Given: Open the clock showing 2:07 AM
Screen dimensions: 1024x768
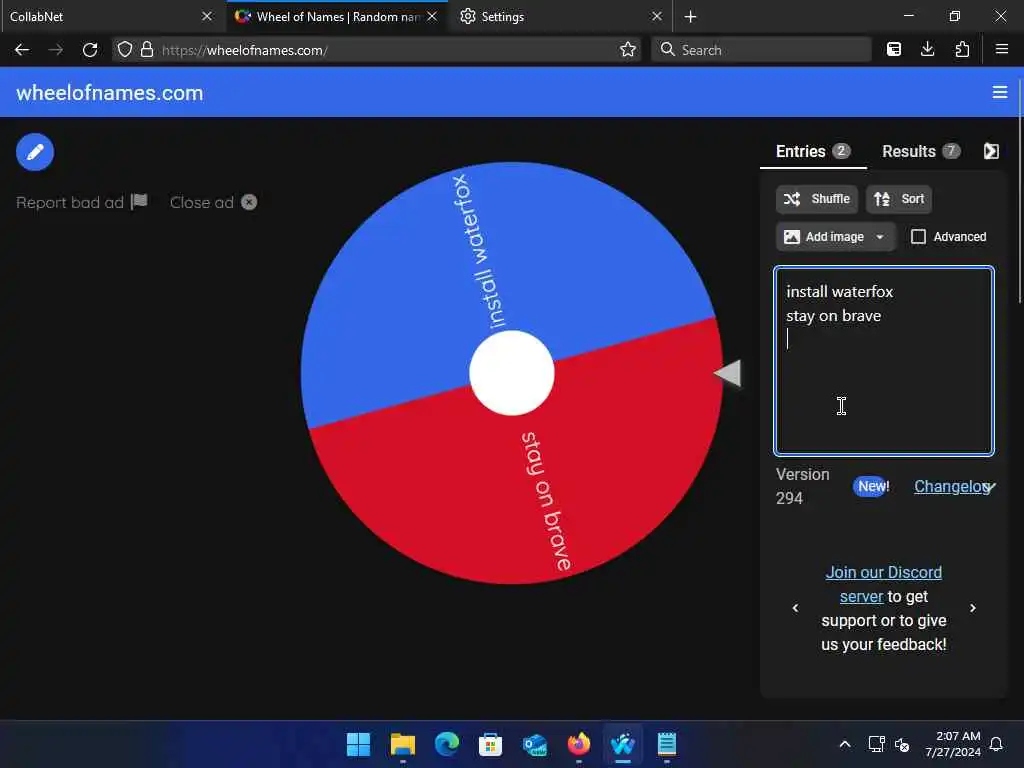Looking at the screenshot, I should coord(953,744).
